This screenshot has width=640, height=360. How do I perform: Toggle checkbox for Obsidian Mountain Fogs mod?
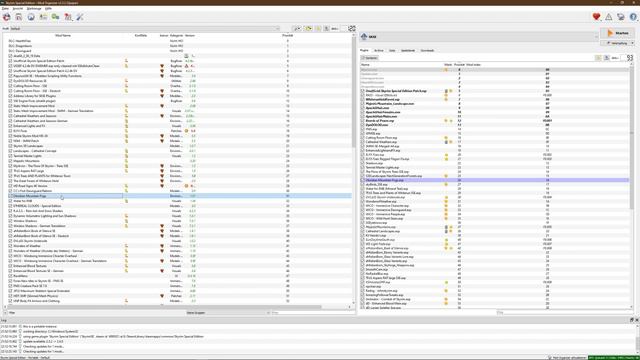(10, 196)
